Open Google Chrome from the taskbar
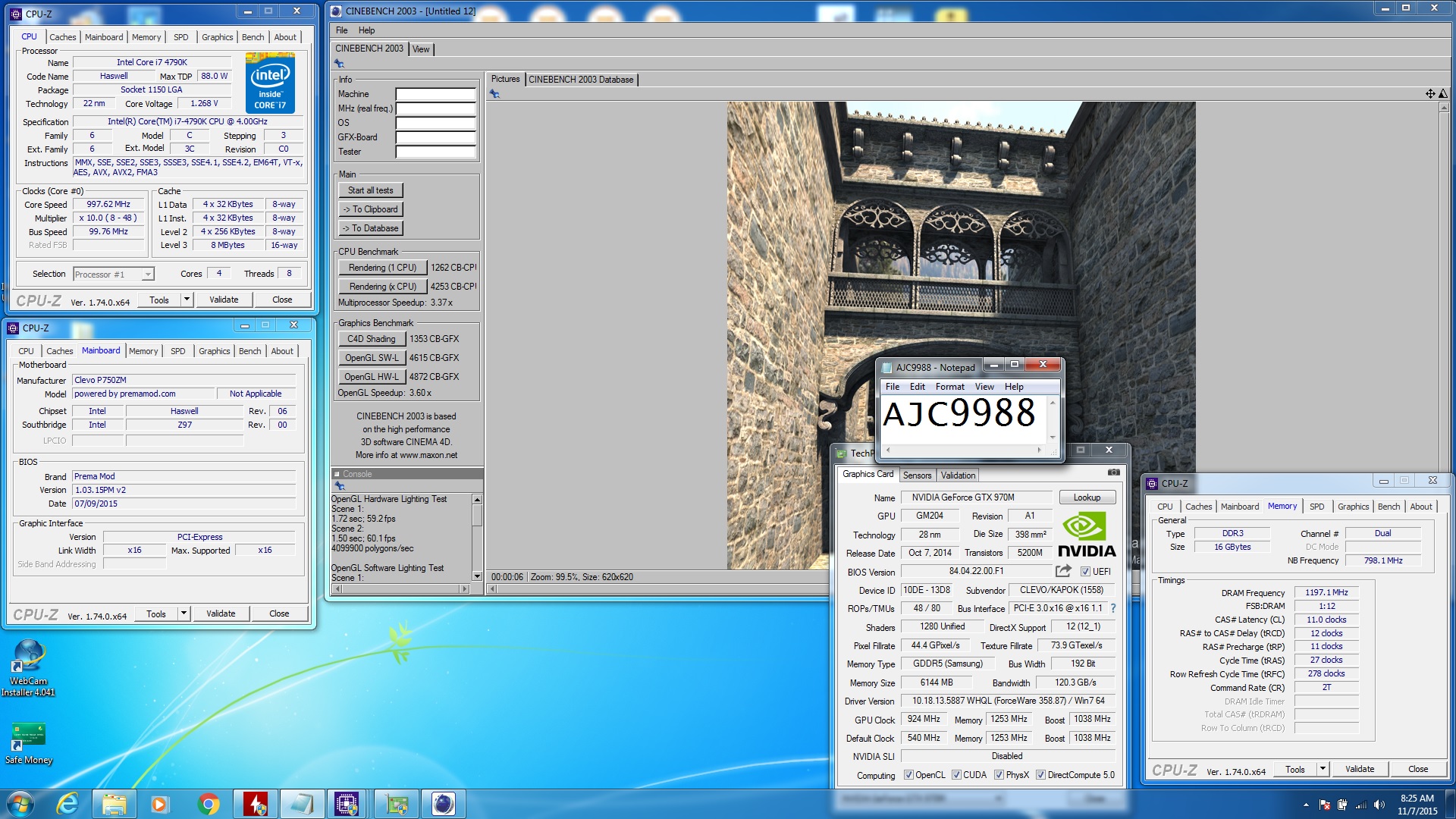1456x819 pixels. pyautogui.click(x=208, y=804)
